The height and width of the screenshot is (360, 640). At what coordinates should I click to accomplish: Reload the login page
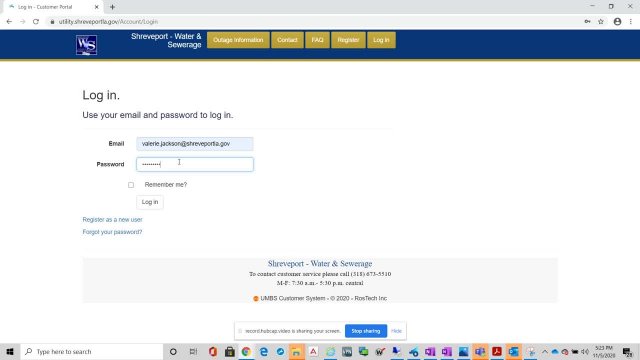36,22
